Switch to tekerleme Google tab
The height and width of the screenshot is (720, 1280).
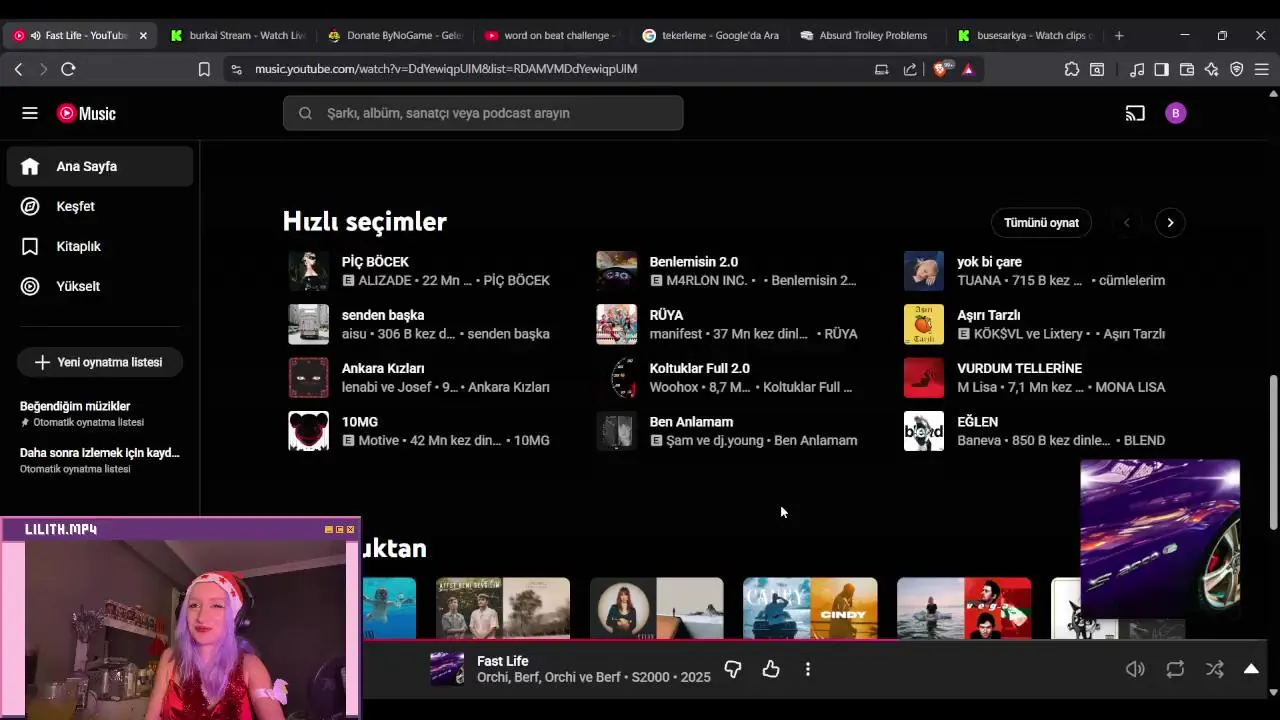click(x=710, y=35)
